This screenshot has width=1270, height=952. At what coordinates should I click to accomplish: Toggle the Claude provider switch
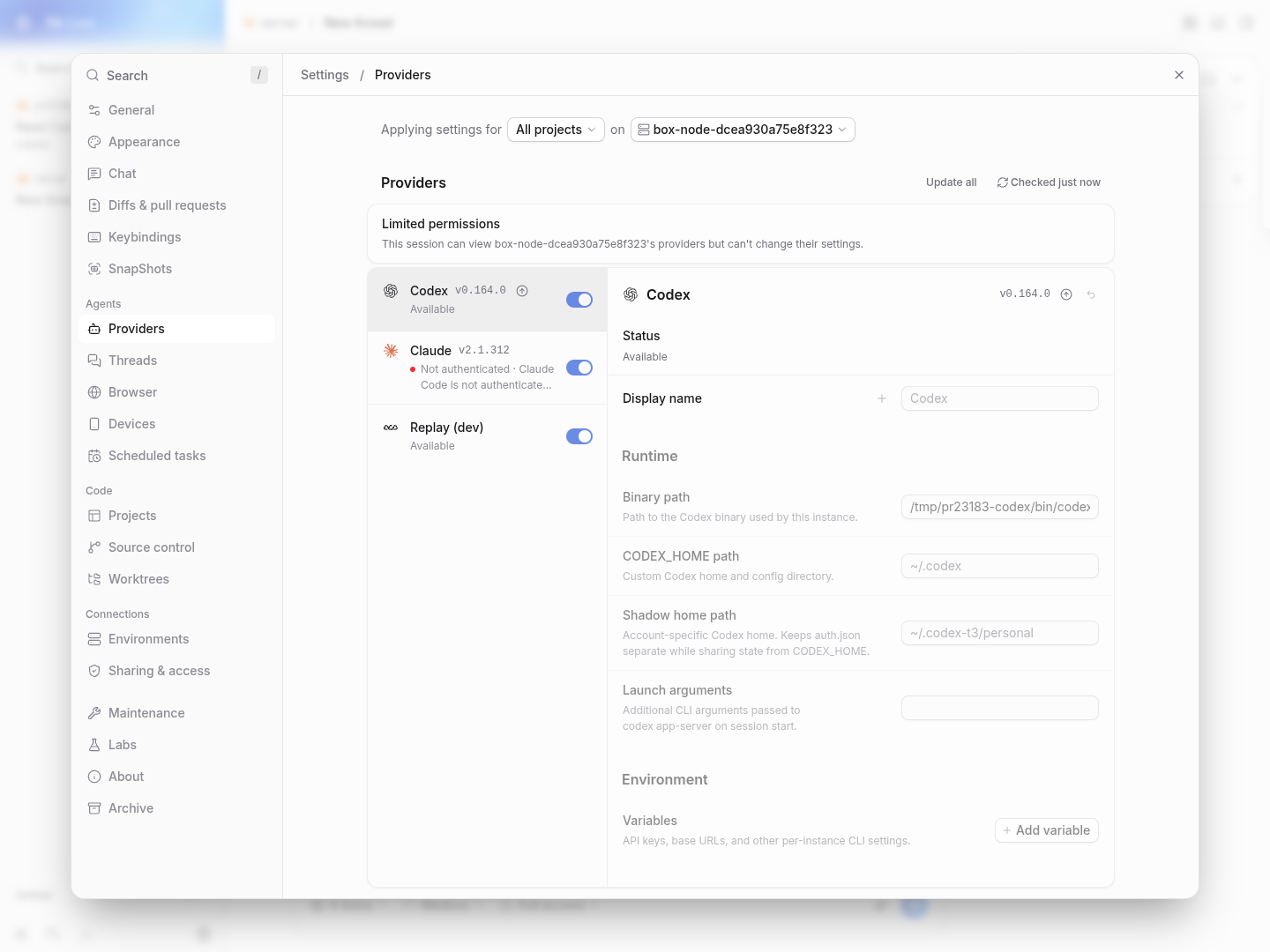[579, 368]
